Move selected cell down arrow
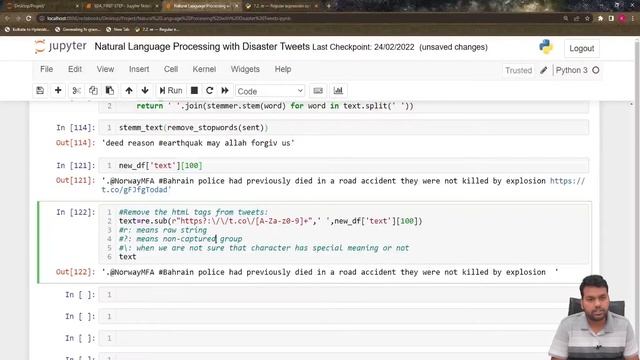Screen dimensions: 640x360 coord(145,91)
